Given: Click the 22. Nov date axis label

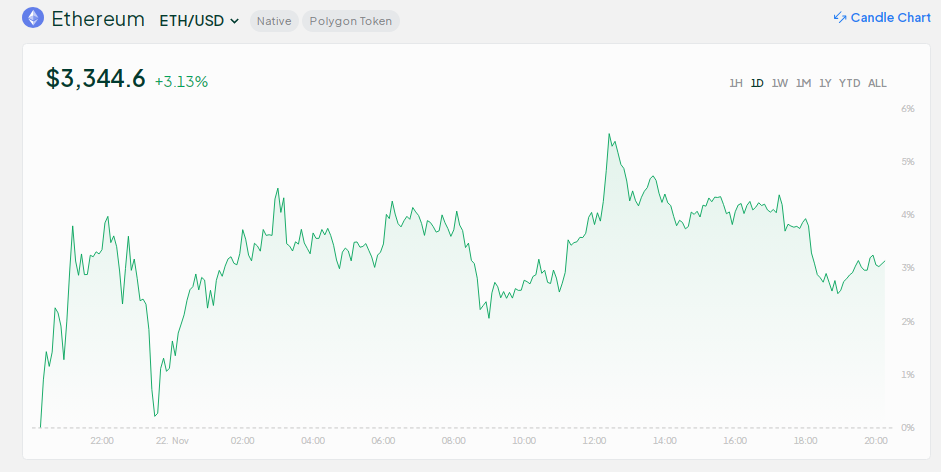Looking at the screenshot, I should pyautogui.click(x=172, y=440).
